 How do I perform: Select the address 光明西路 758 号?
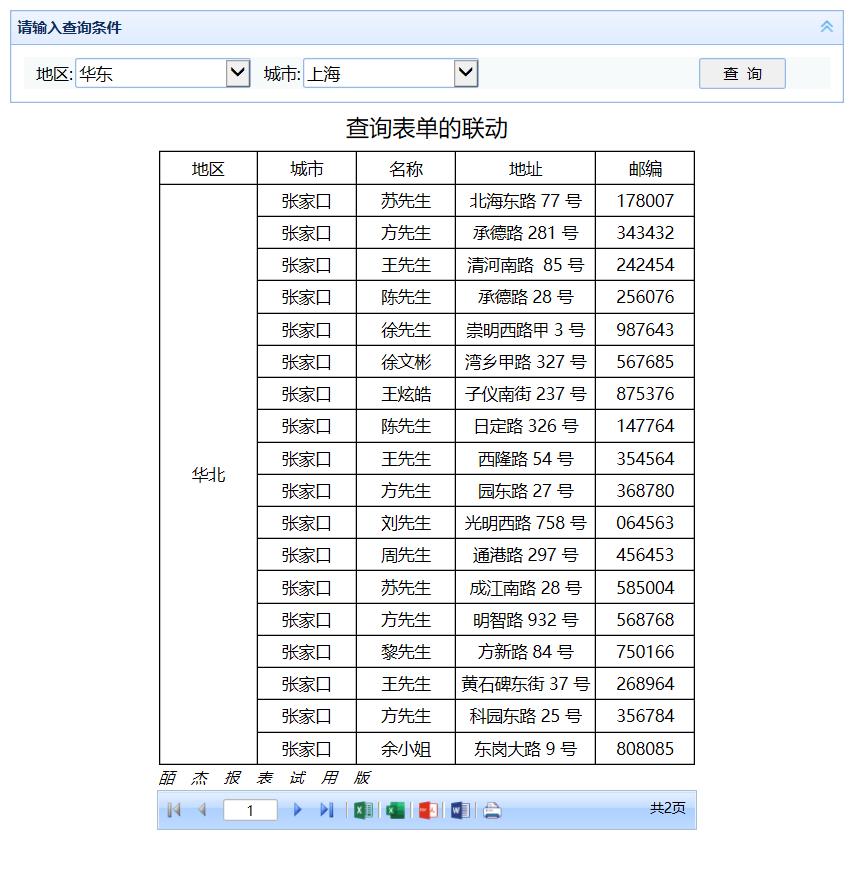(525, 523)
